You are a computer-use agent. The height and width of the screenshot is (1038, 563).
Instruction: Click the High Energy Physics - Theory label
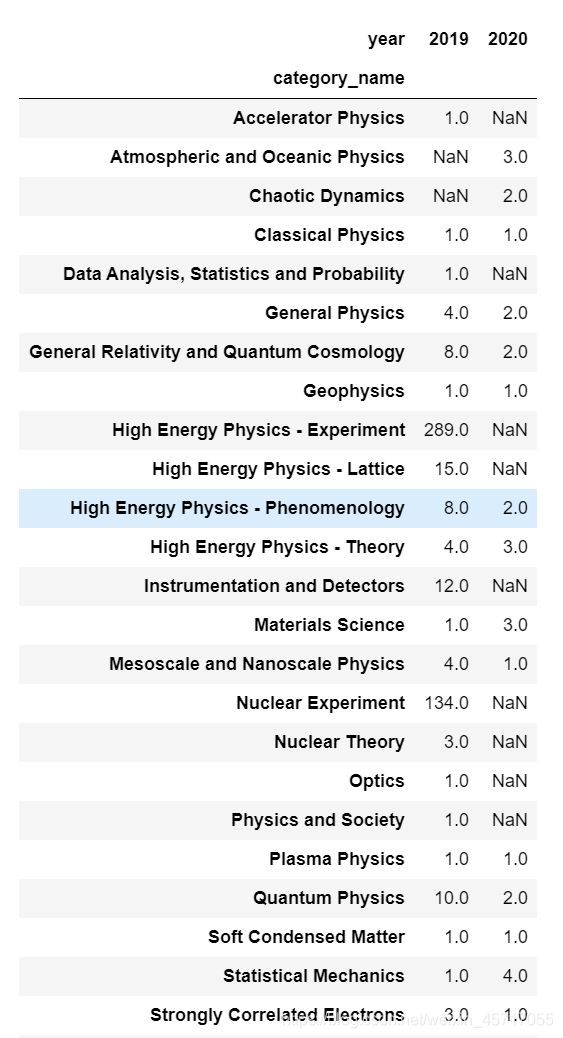coord(278,547)
